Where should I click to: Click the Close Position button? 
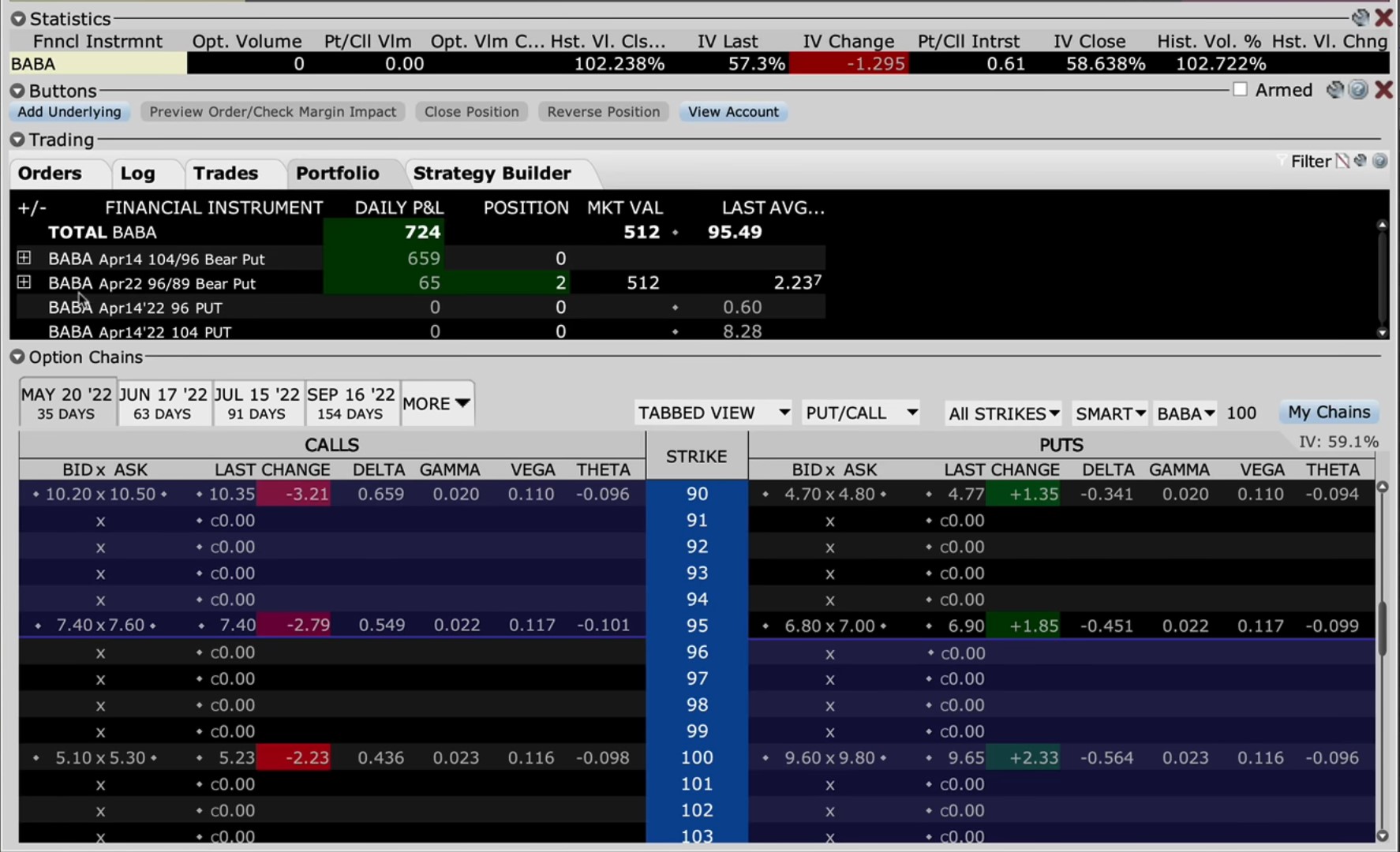(x=472, y=112)
